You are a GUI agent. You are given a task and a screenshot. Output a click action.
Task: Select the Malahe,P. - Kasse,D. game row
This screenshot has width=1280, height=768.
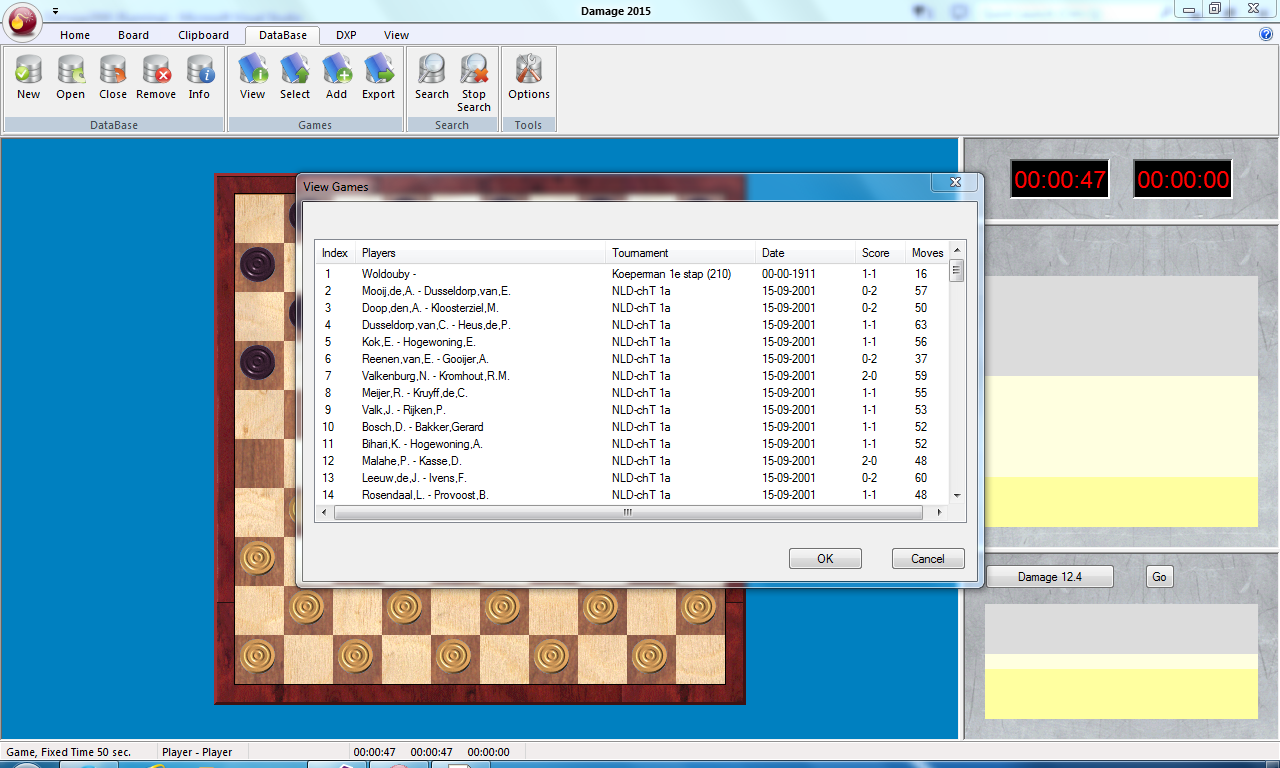coord(412,461)
